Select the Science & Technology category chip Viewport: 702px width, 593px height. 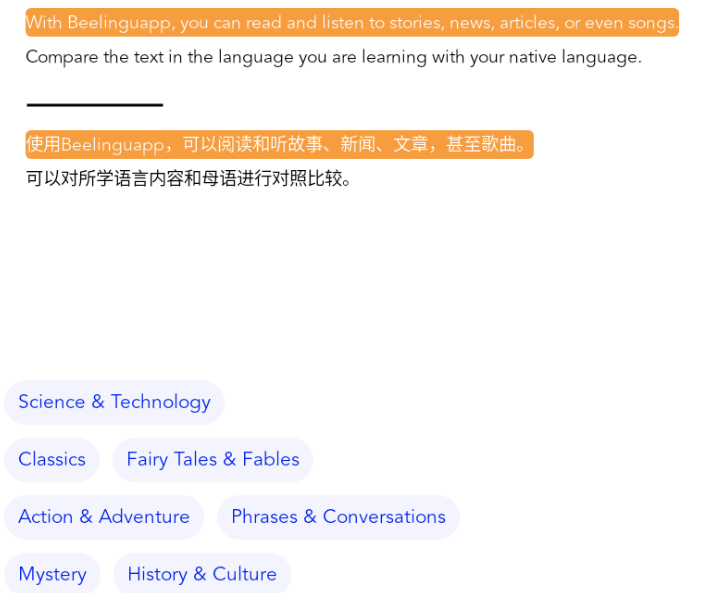[114, 402]
